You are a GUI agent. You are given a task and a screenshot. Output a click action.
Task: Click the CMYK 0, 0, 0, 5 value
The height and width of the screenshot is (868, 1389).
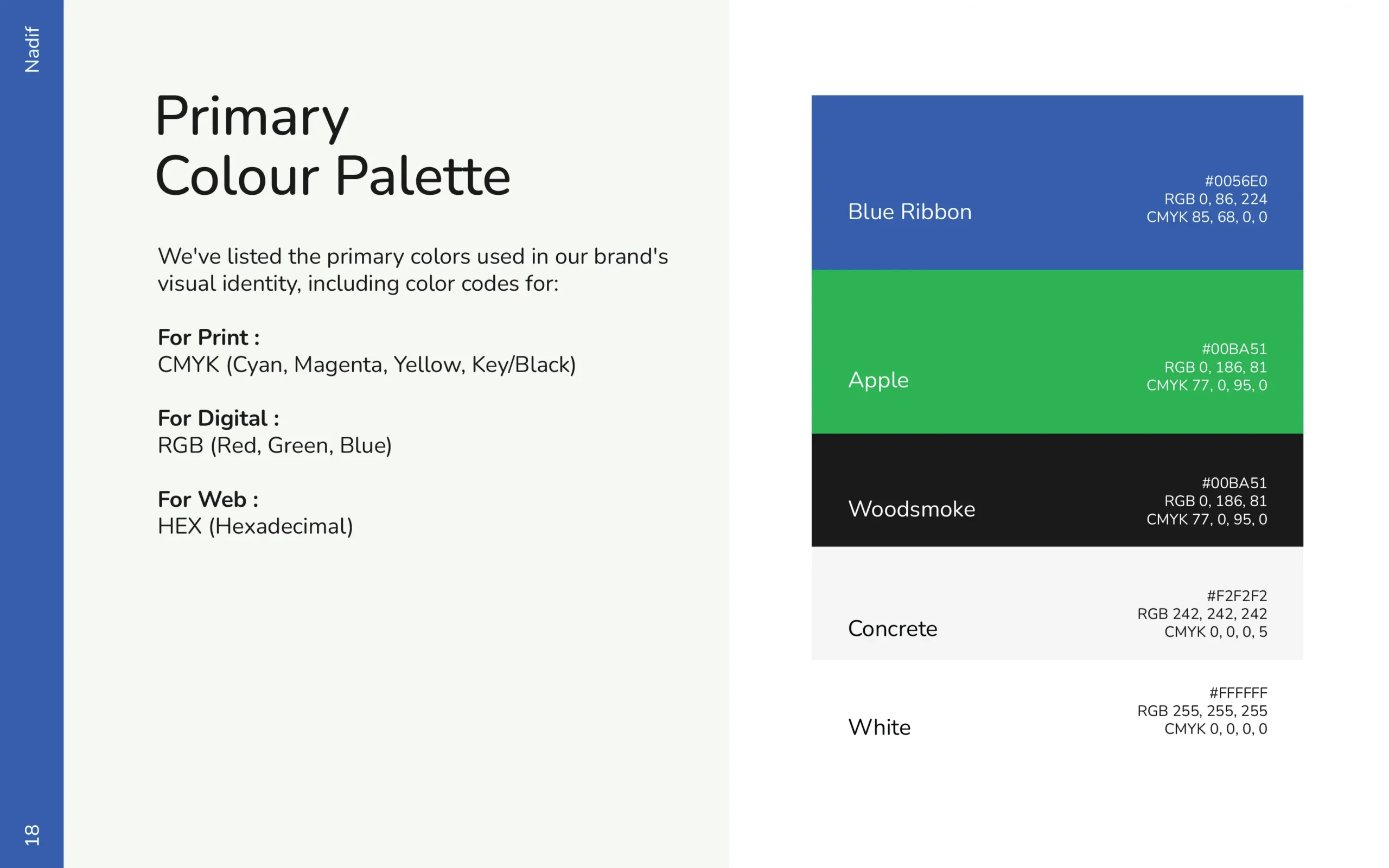(1215, 631)
